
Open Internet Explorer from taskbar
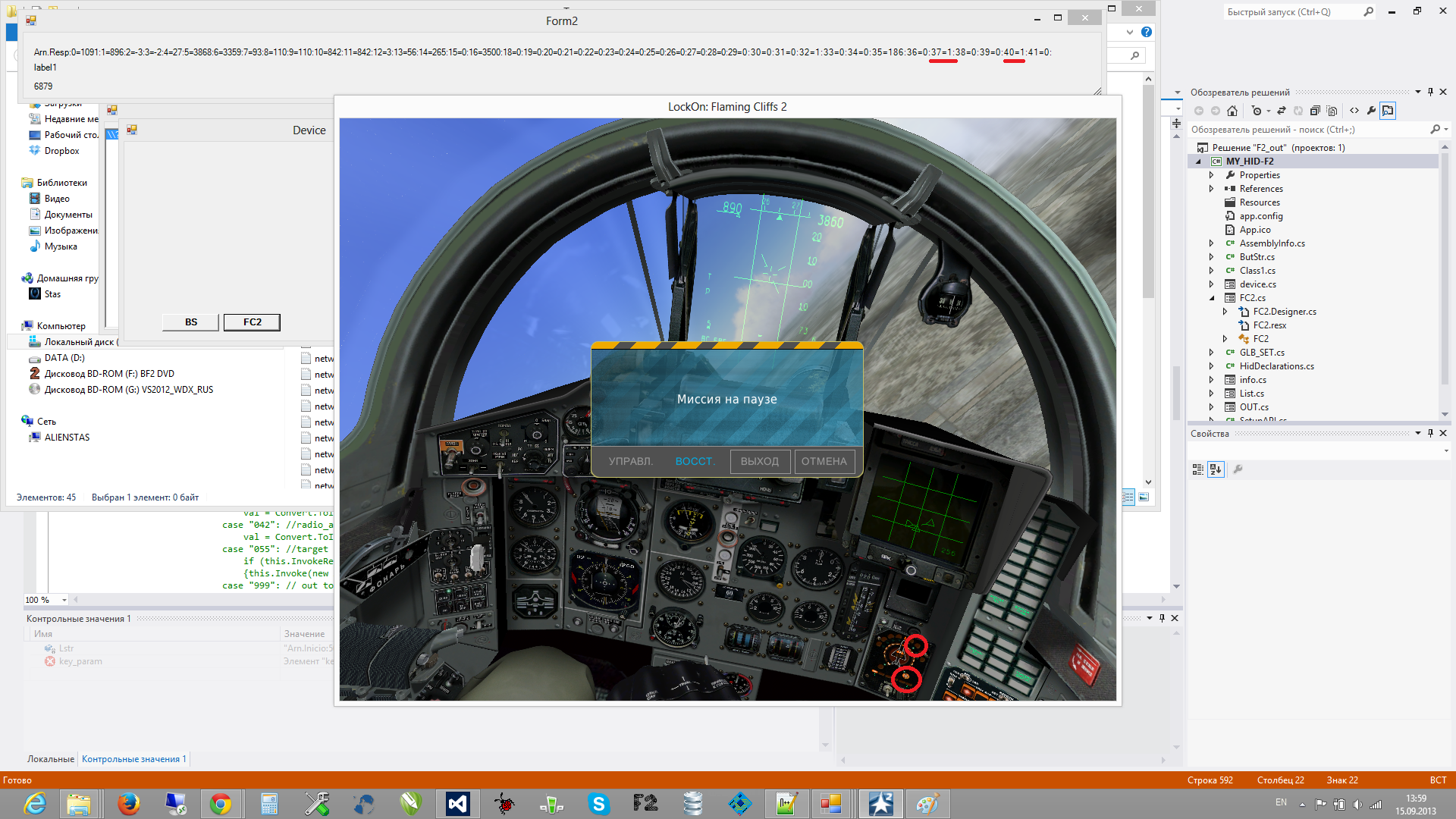click(34, 803)
